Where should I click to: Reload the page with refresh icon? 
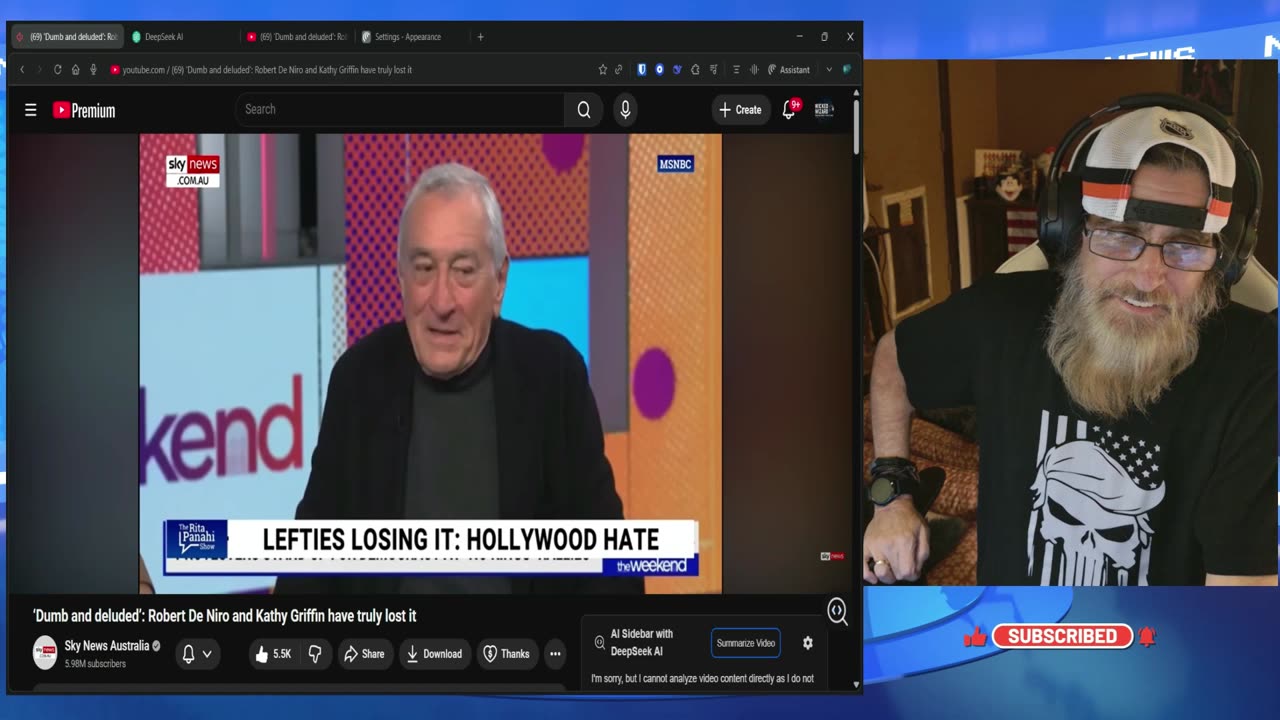[x=57, y=70]
